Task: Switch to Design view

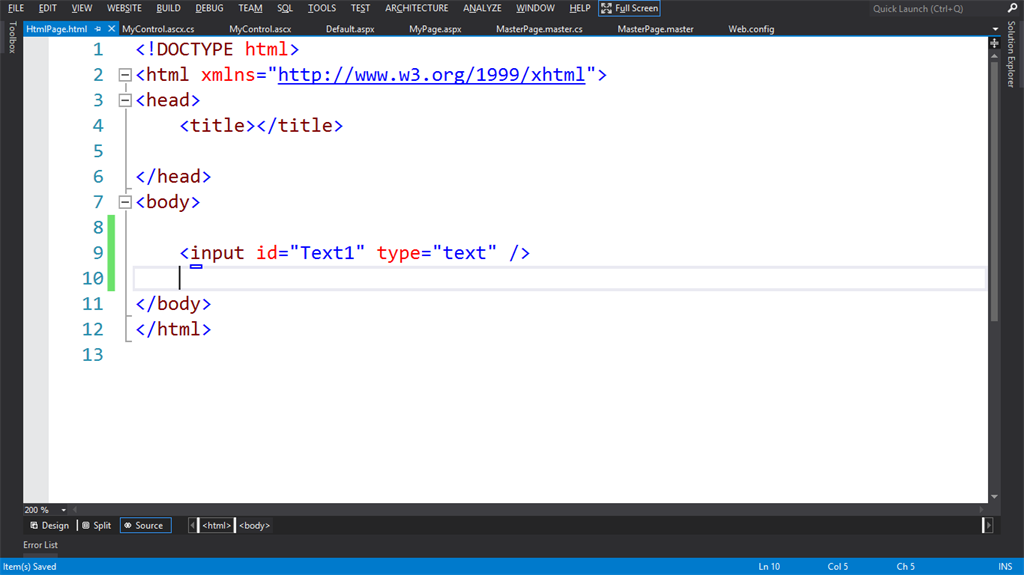Action: point(50,525)
